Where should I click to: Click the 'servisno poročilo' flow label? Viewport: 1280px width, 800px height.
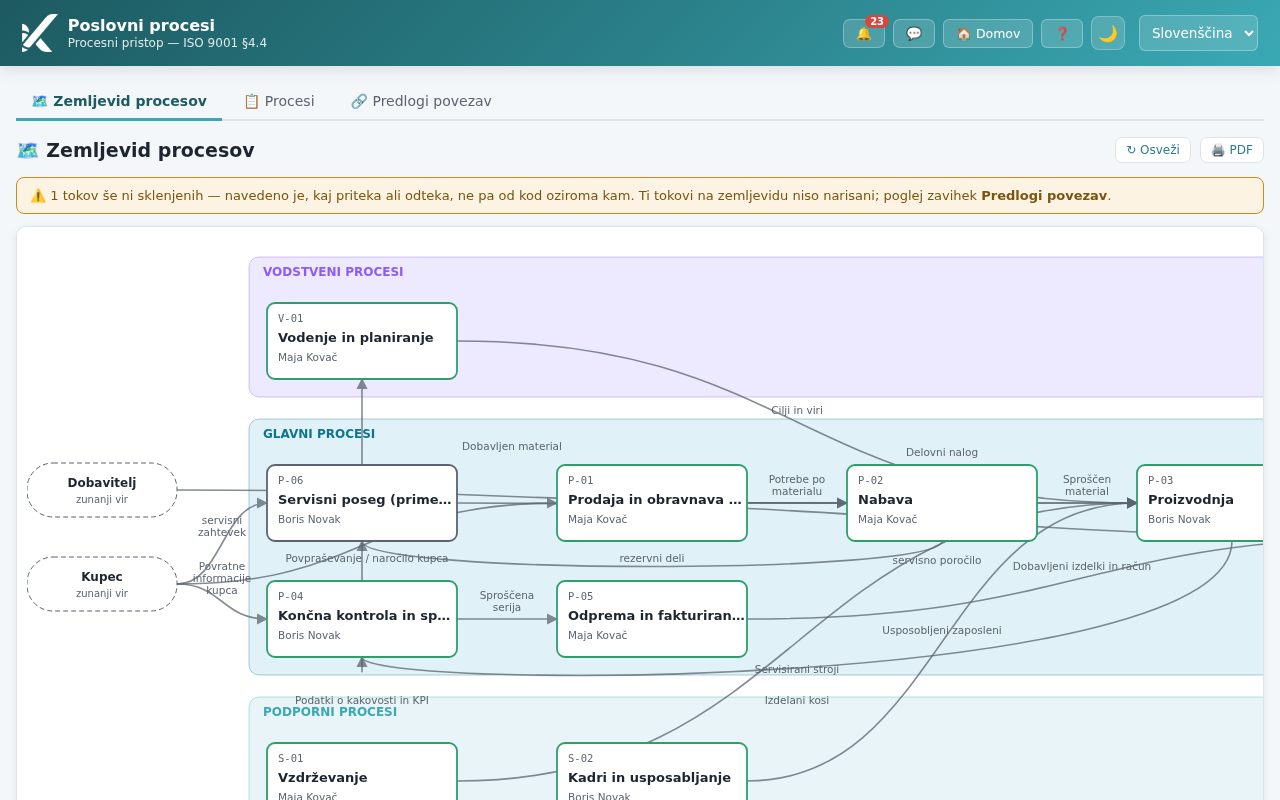(x=937, y=560)
